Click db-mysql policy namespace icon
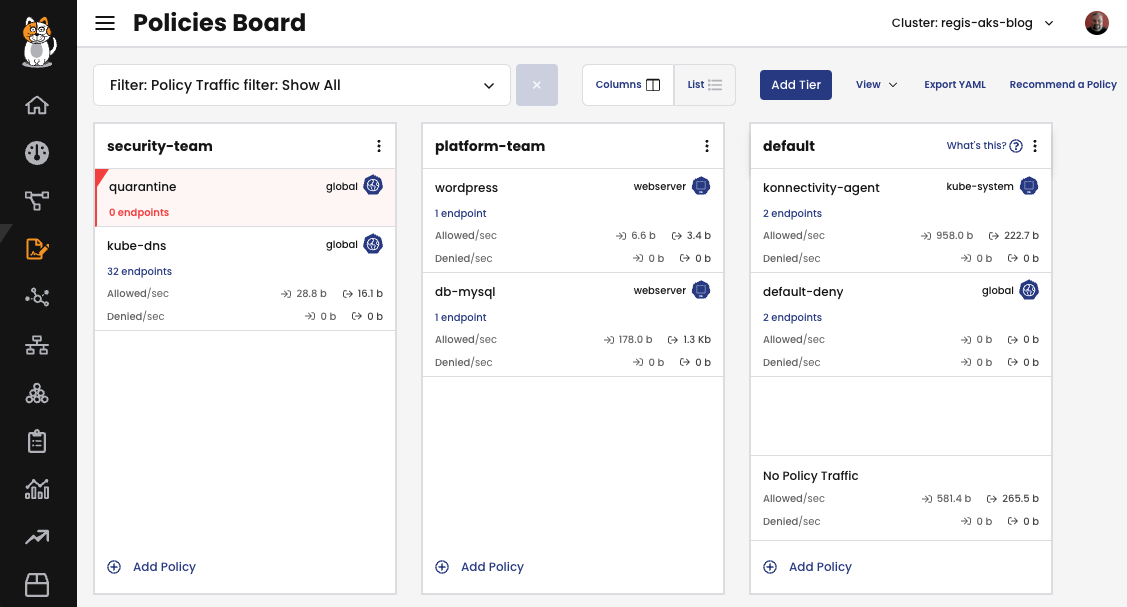 click(701, 290)
